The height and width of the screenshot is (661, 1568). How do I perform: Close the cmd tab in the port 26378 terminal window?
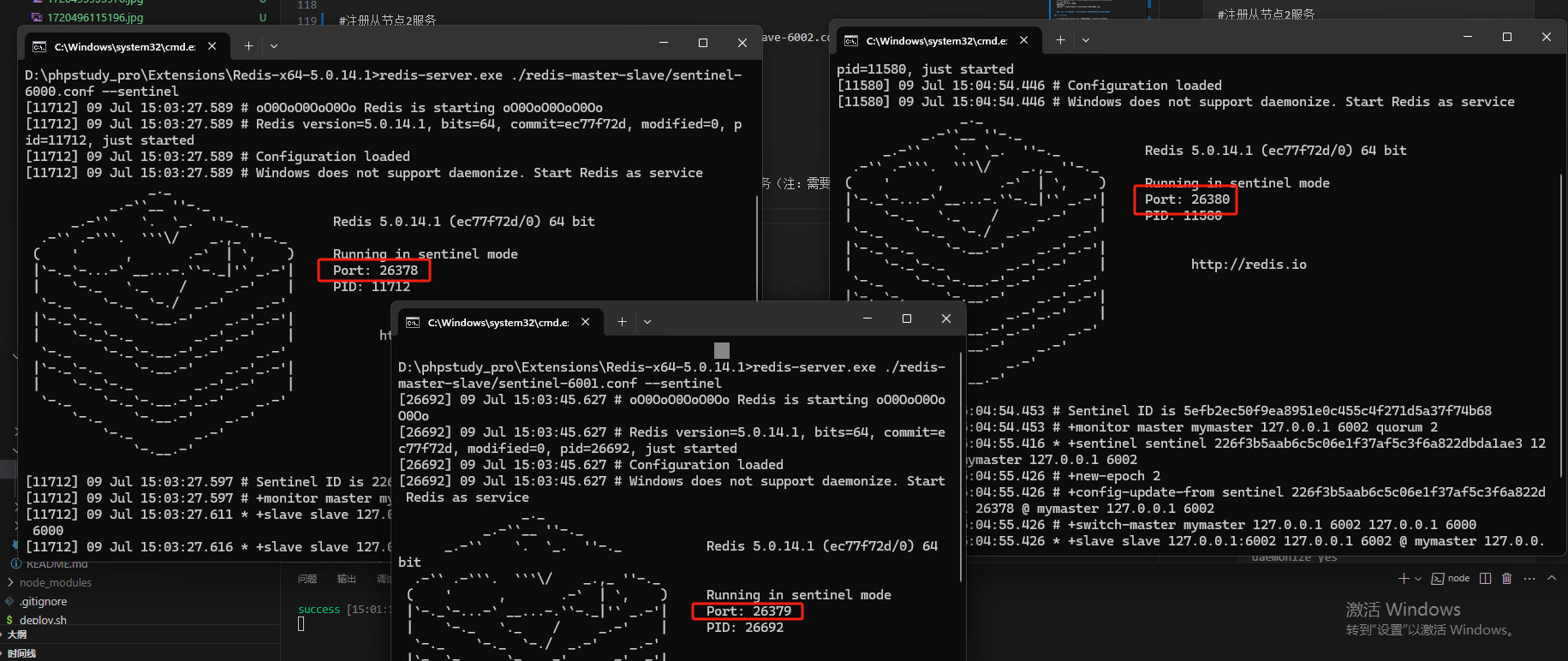(x=212, y=46)
